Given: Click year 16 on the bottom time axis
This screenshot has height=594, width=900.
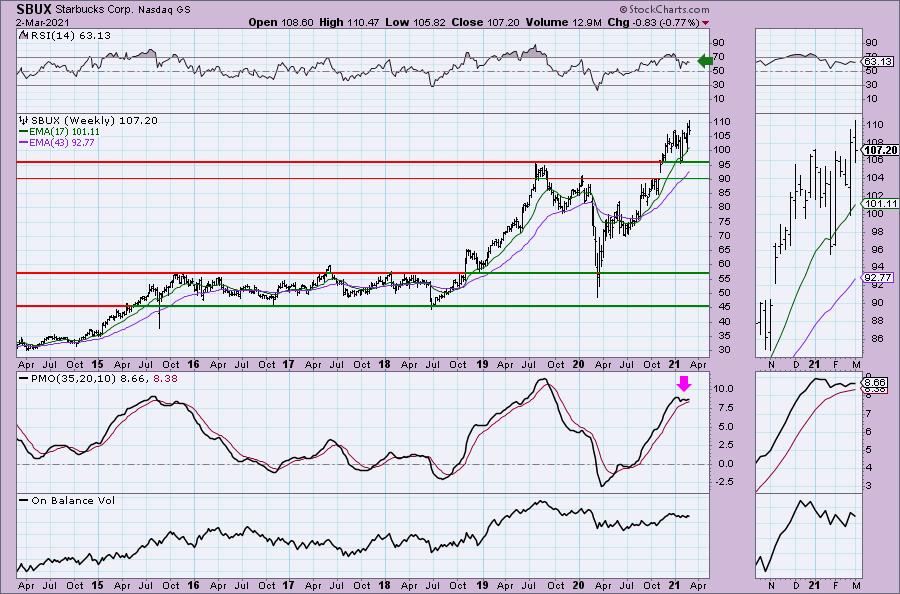Looking at the screenshot, I should (x=193, y=586).
